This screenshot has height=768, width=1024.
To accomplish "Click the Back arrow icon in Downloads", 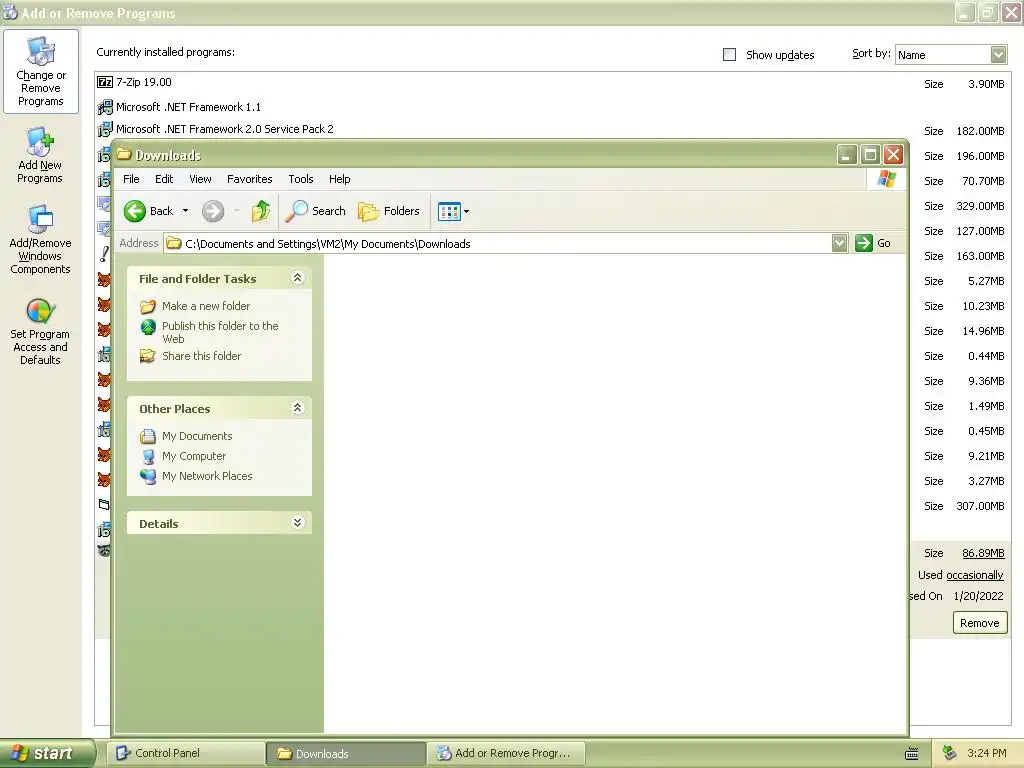I will coord(135,211).
